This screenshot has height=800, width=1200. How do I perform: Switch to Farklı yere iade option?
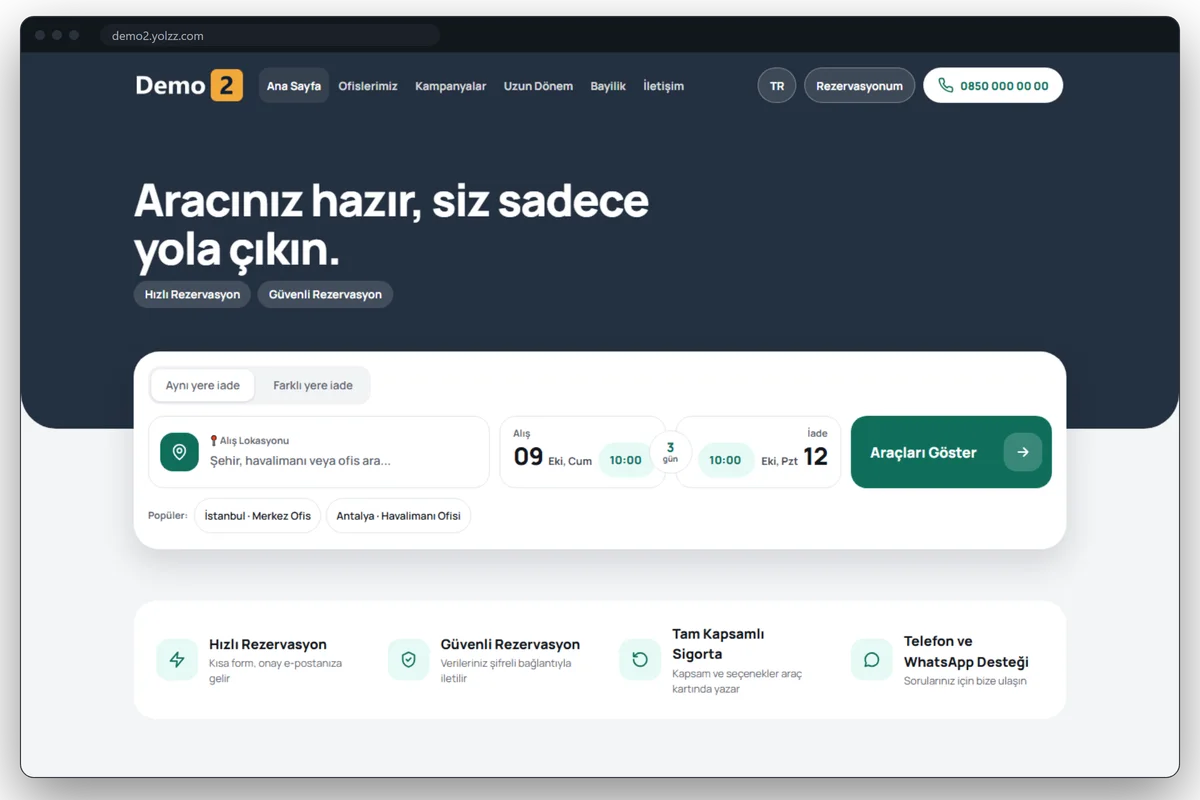click(313, 385)
